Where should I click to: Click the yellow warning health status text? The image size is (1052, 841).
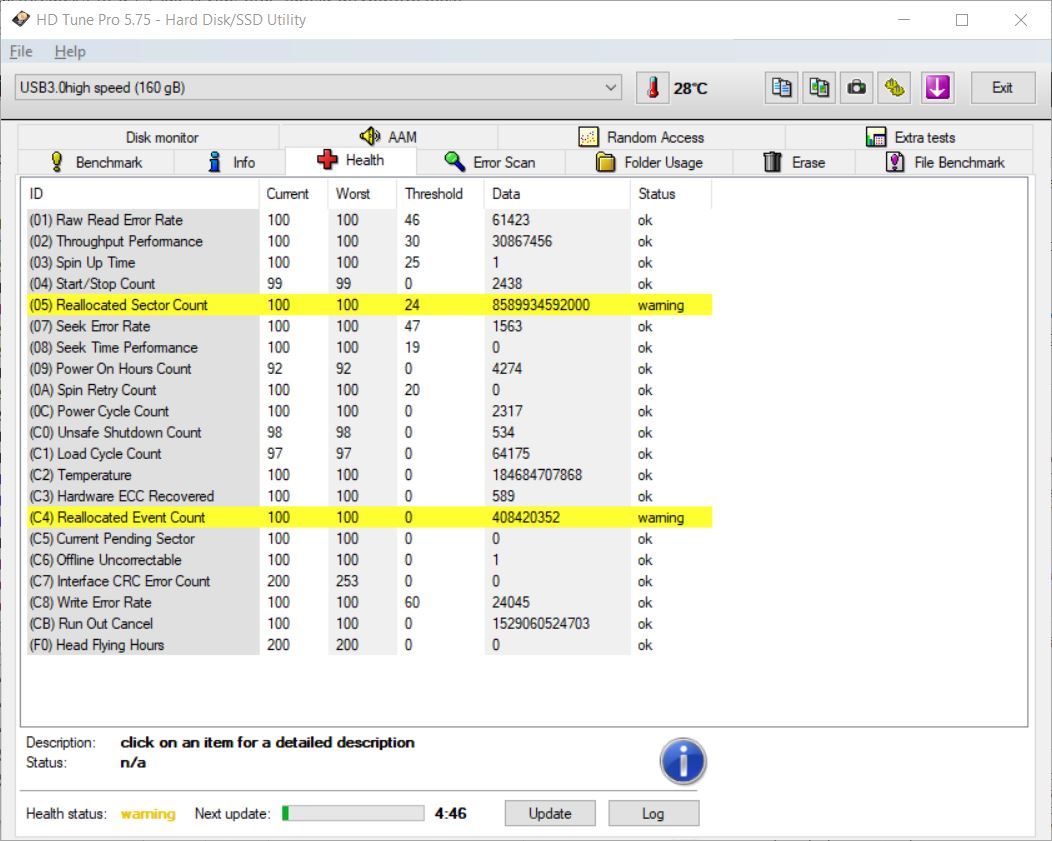pyautogui.click(x=148, y=814)
